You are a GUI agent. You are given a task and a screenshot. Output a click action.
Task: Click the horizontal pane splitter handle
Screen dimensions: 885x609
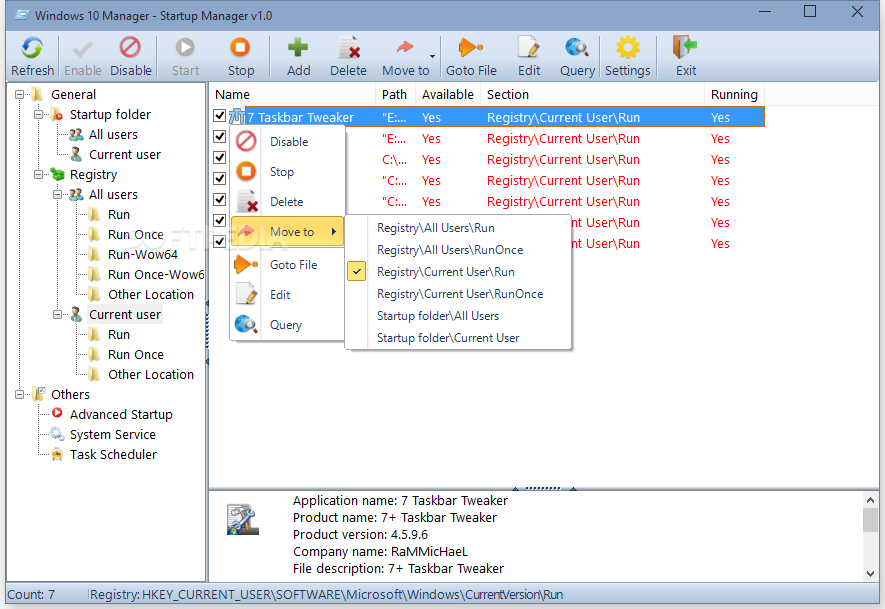coord(544,488)
